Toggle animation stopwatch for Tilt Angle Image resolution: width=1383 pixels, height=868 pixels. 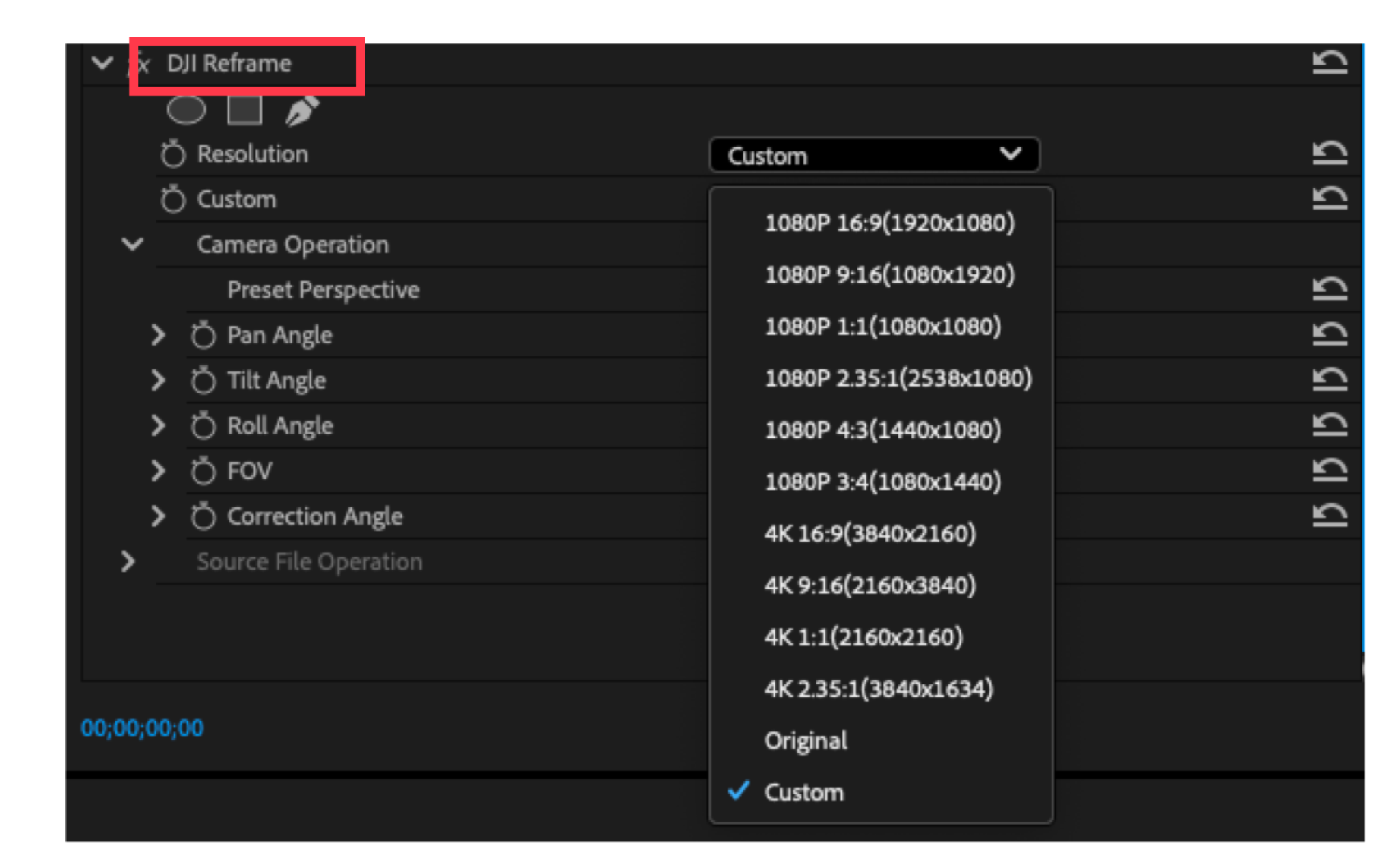pyautogui.click(x=203, y=380)
